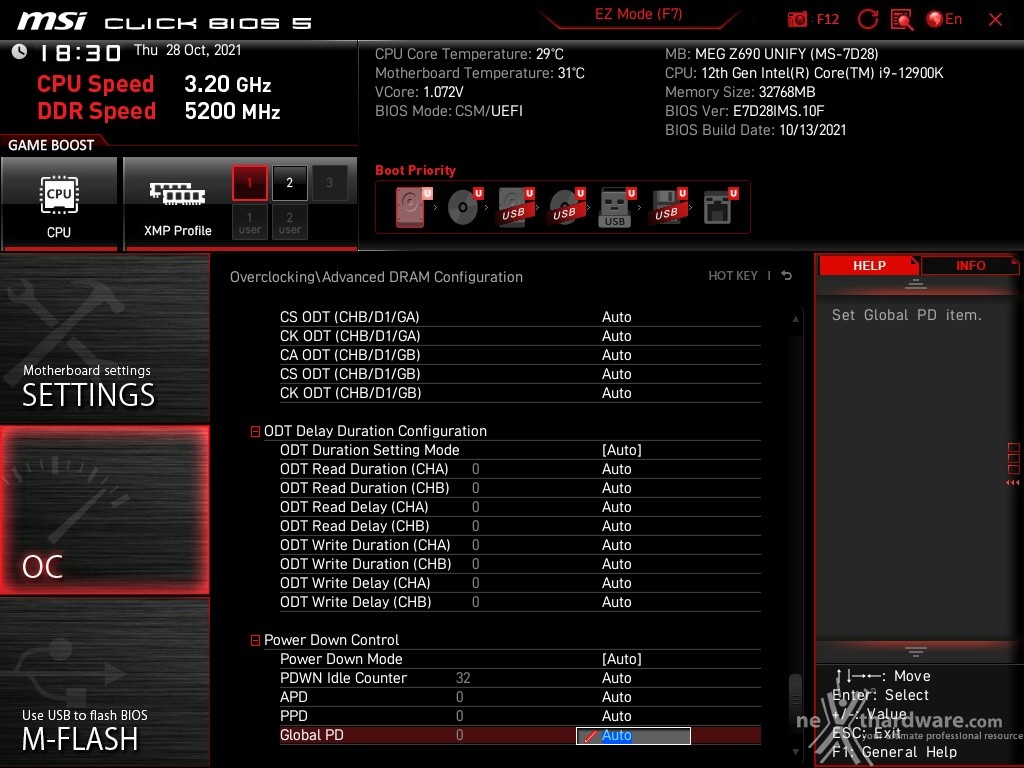Select the hard disk boot device icon
Image resolution: width=1024 pixels, height=768 pixels.
tap(413, 206)
